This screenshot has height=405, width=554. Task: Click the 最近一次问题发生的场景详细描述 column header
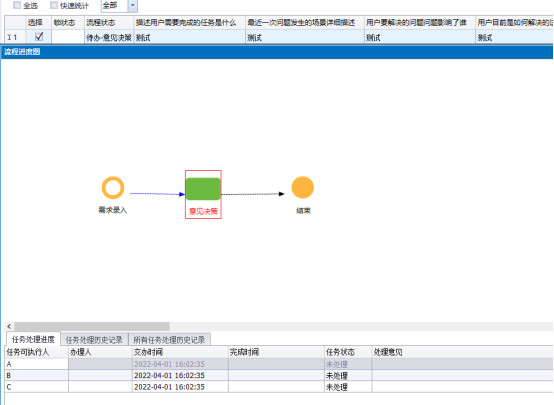coord(305,23)
